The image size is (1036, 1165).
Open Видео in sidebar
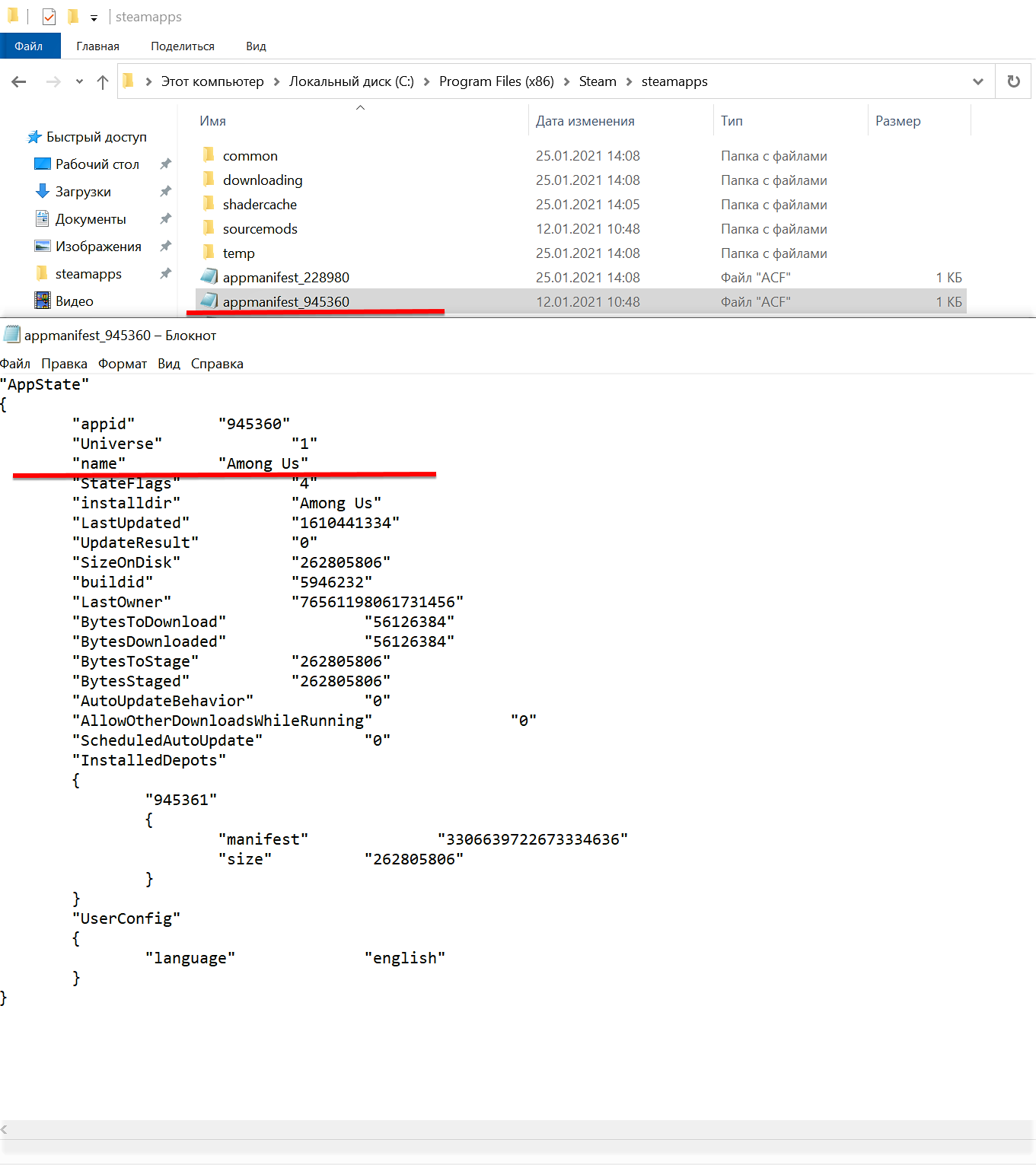click(x=74, y=301)
